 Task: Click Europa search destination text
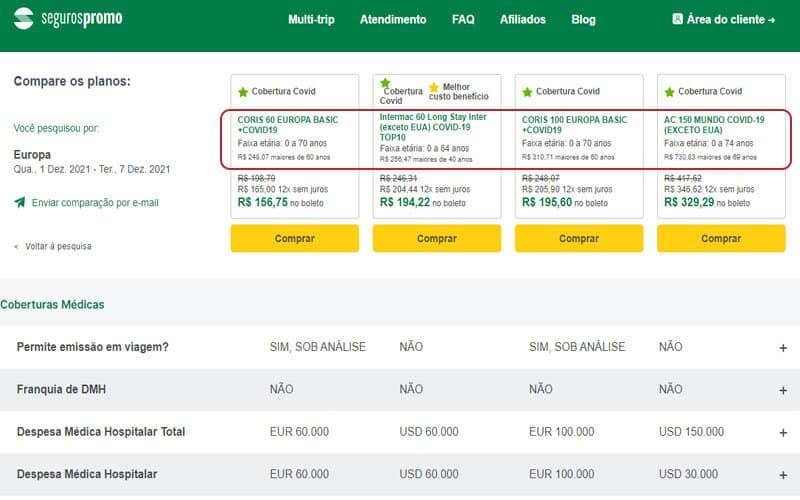tap(32, 155)
